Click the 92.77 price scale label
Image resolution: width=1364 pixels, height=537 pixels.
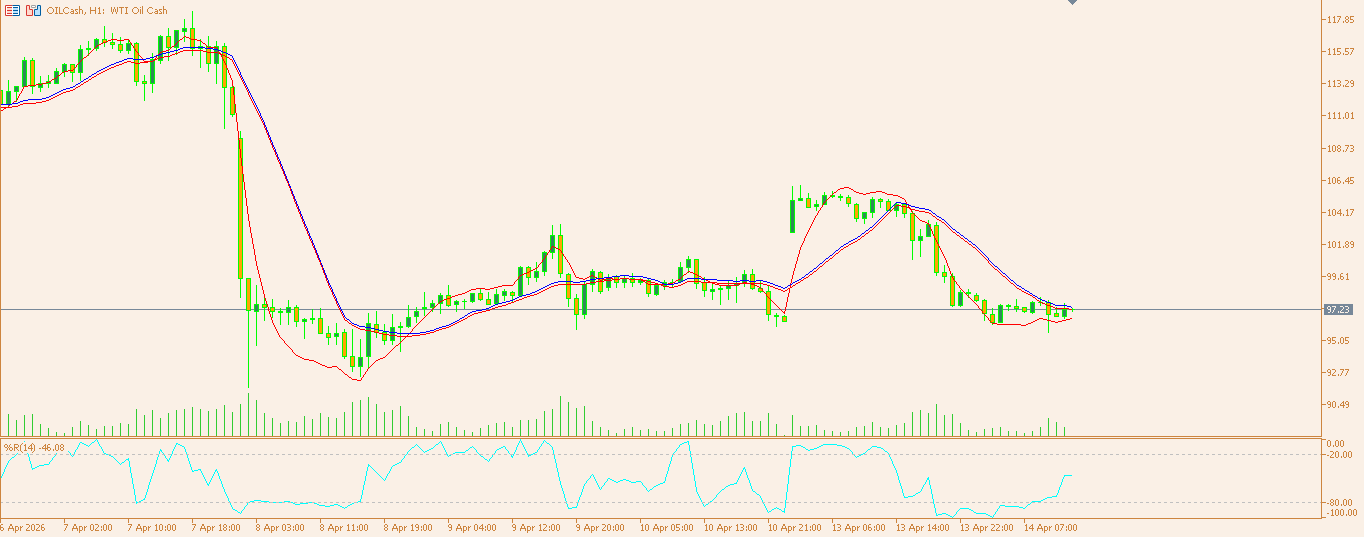coord(1340,373)
